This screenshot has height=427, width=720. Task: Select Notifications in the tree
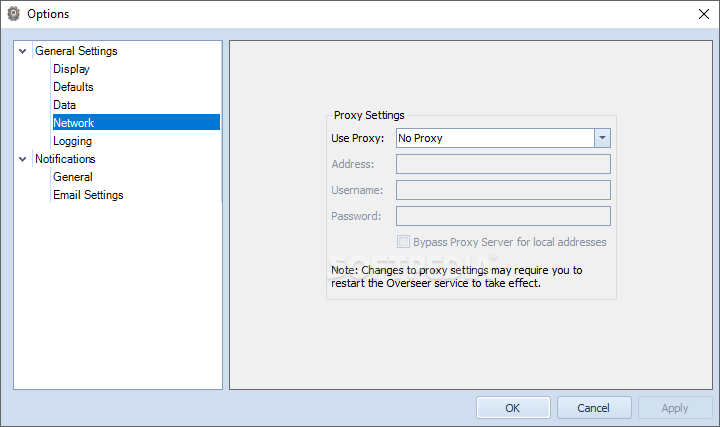pos(65,159)
